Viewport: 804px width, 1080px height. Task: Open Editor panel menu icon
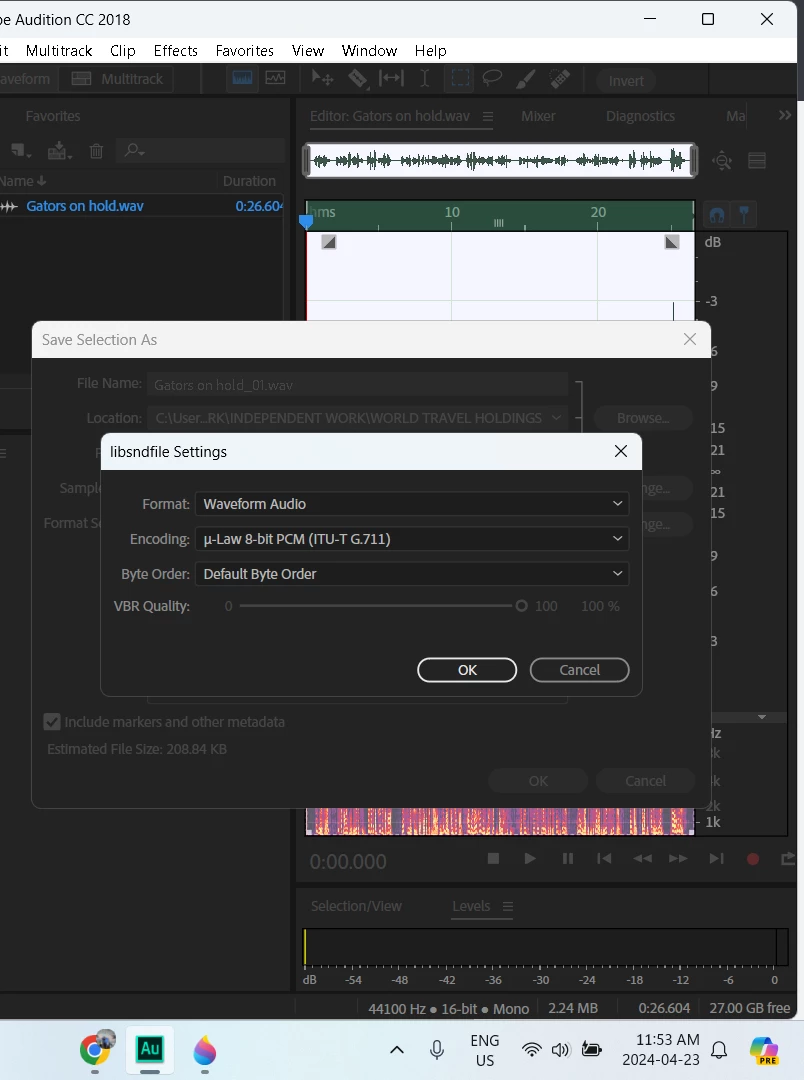tap(488, 116)
